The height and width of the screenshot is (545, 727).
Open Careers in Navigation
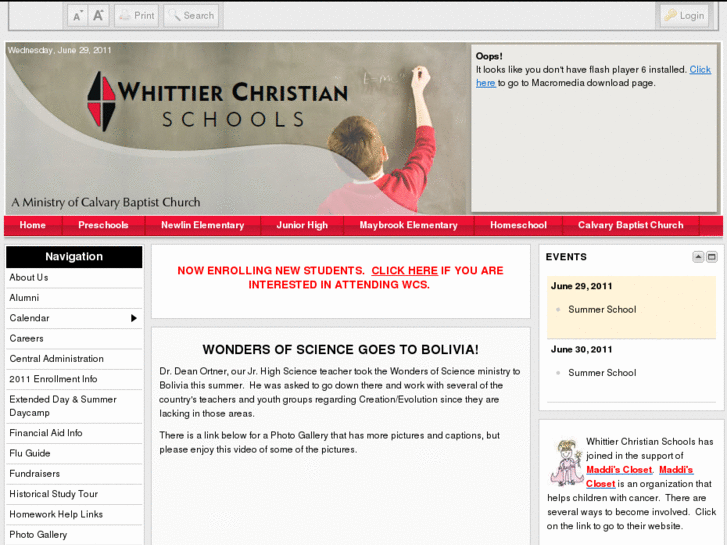[x=74, y=339]
